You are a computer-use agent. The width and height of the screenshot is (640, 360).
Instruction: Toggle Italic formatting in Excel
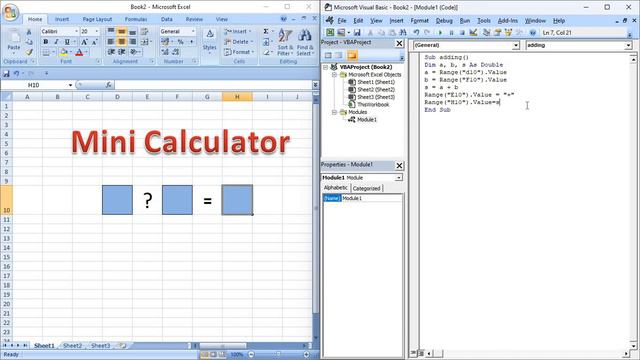coord(56,42)
